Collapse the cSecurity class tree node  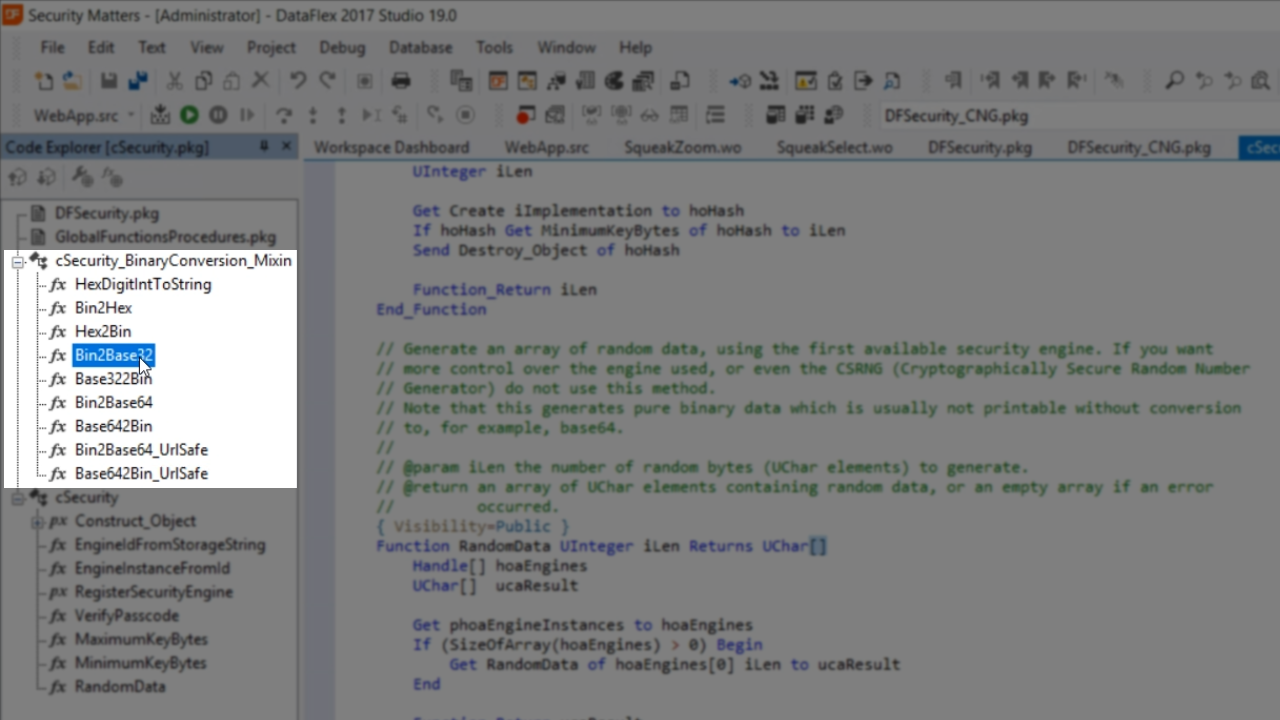click(x=17, y=498)
